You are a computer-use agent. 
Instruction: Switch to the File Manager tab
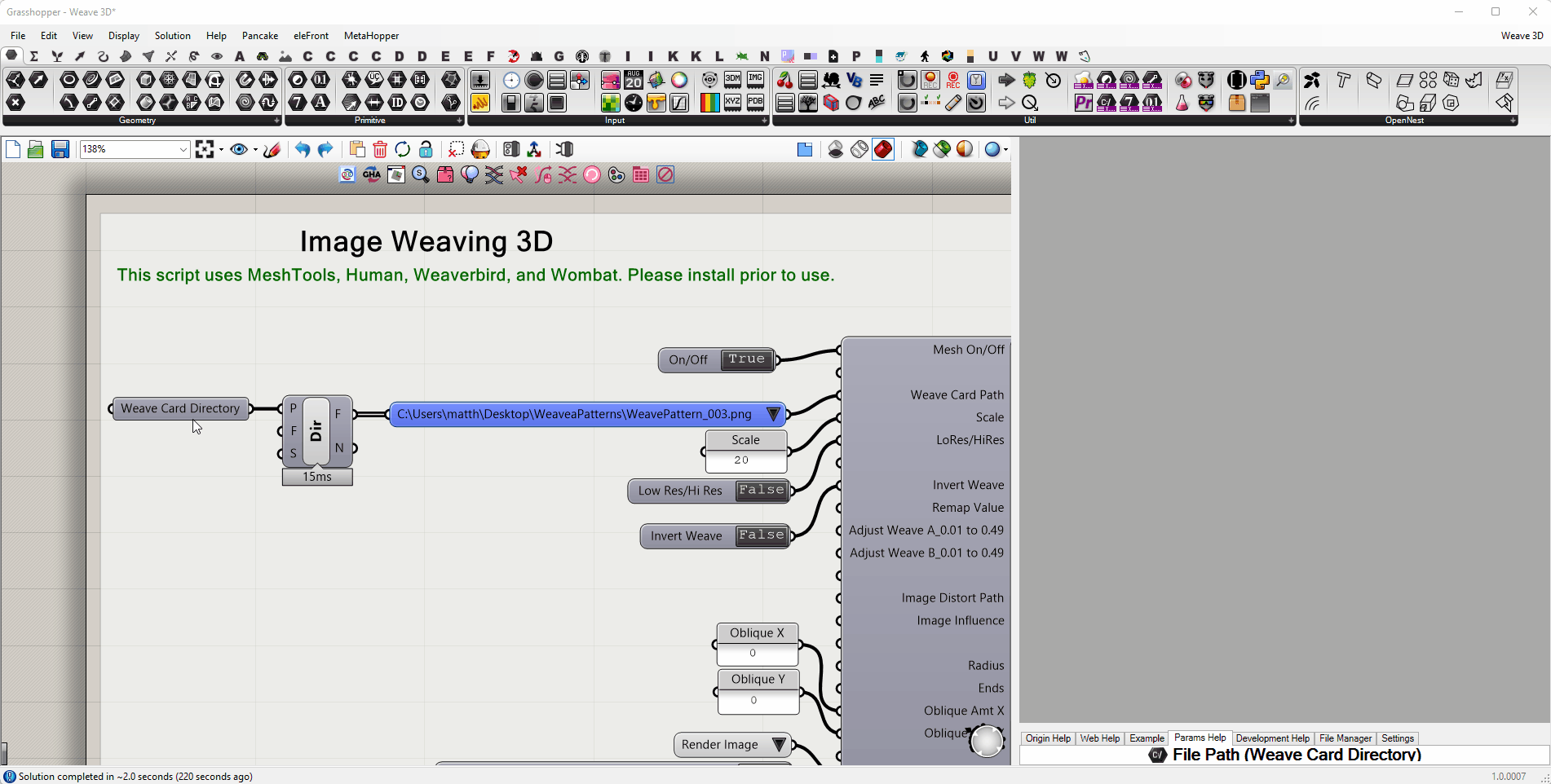(x=1345, y=738)
